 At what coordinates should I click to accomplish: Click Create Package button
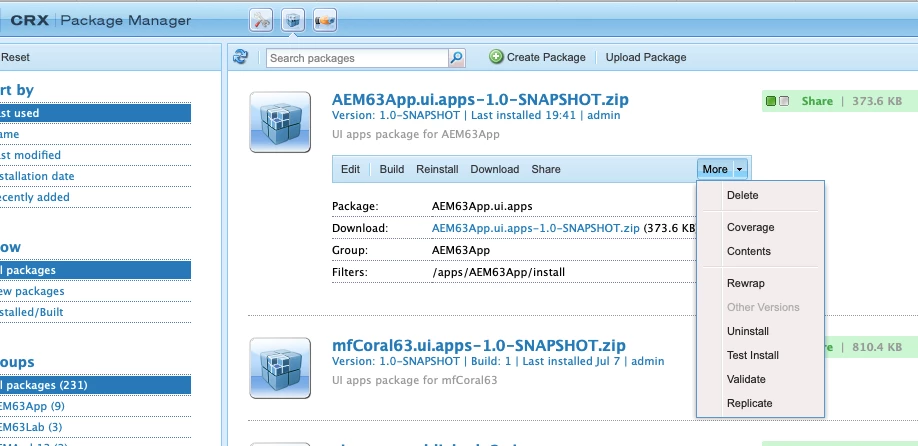[537, 57]
